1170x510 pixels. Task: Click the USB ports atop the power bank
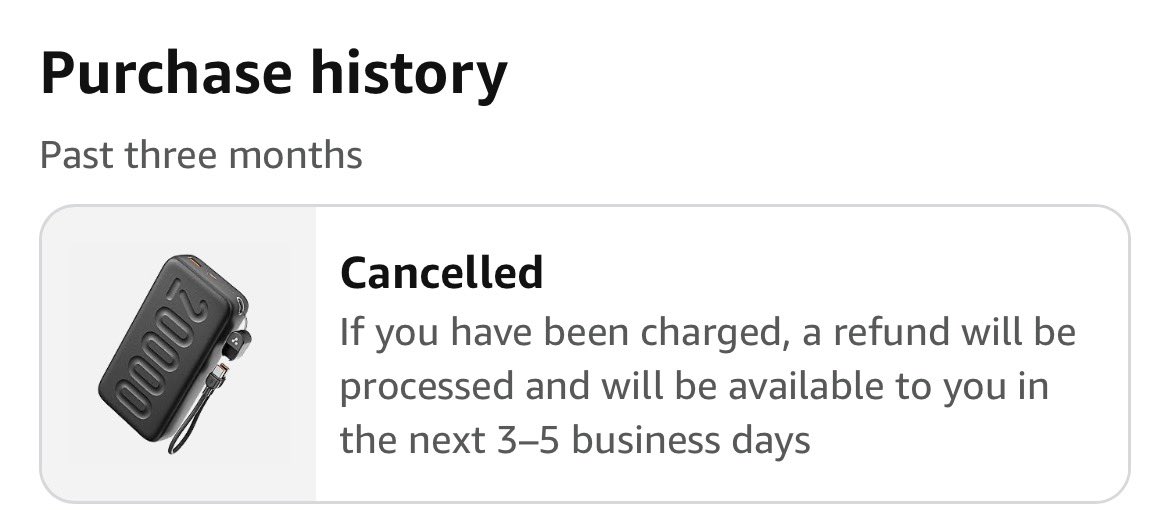pyautogui.click(x=205, y=266)
